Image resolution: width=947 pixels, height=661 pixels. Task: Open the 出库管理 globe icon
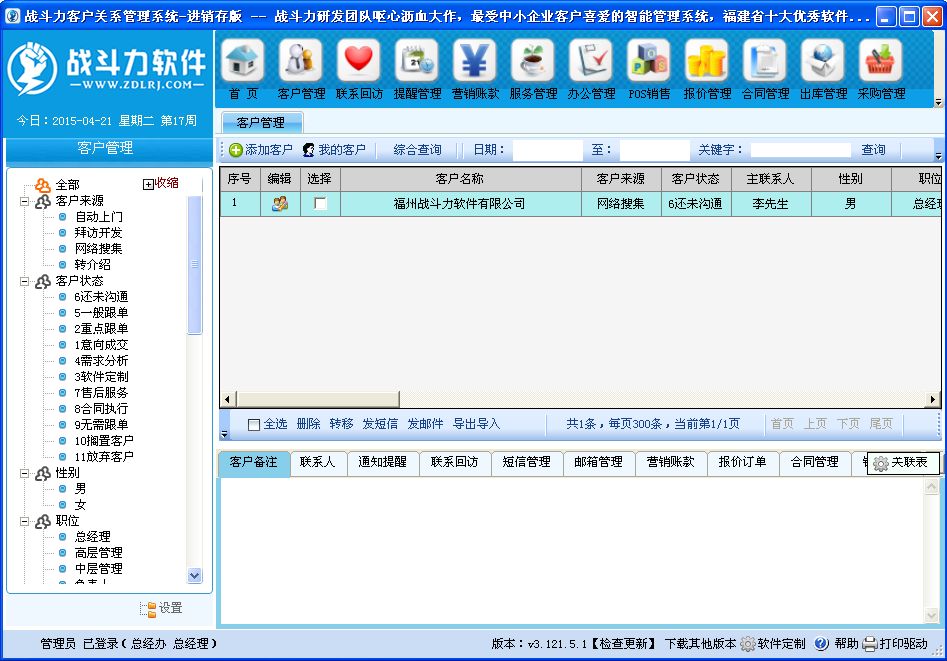823,60
